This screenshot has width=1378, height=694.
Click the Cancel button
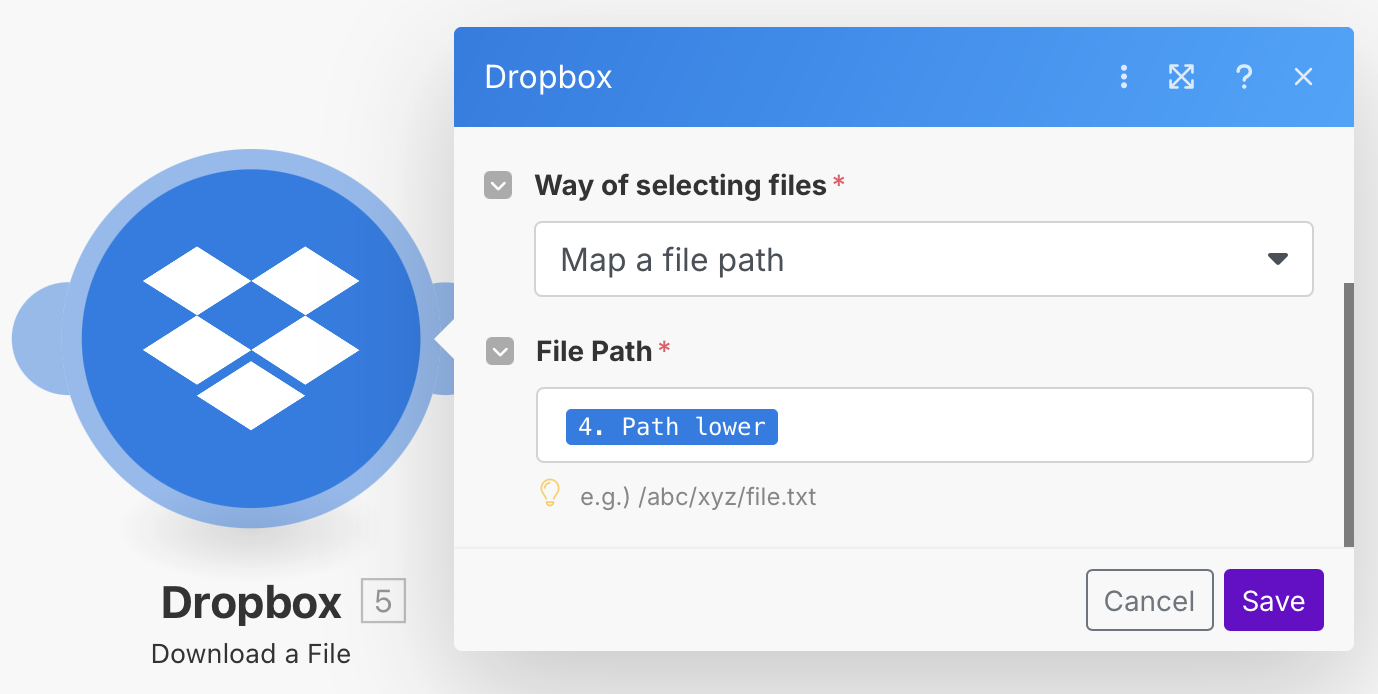1149,600
